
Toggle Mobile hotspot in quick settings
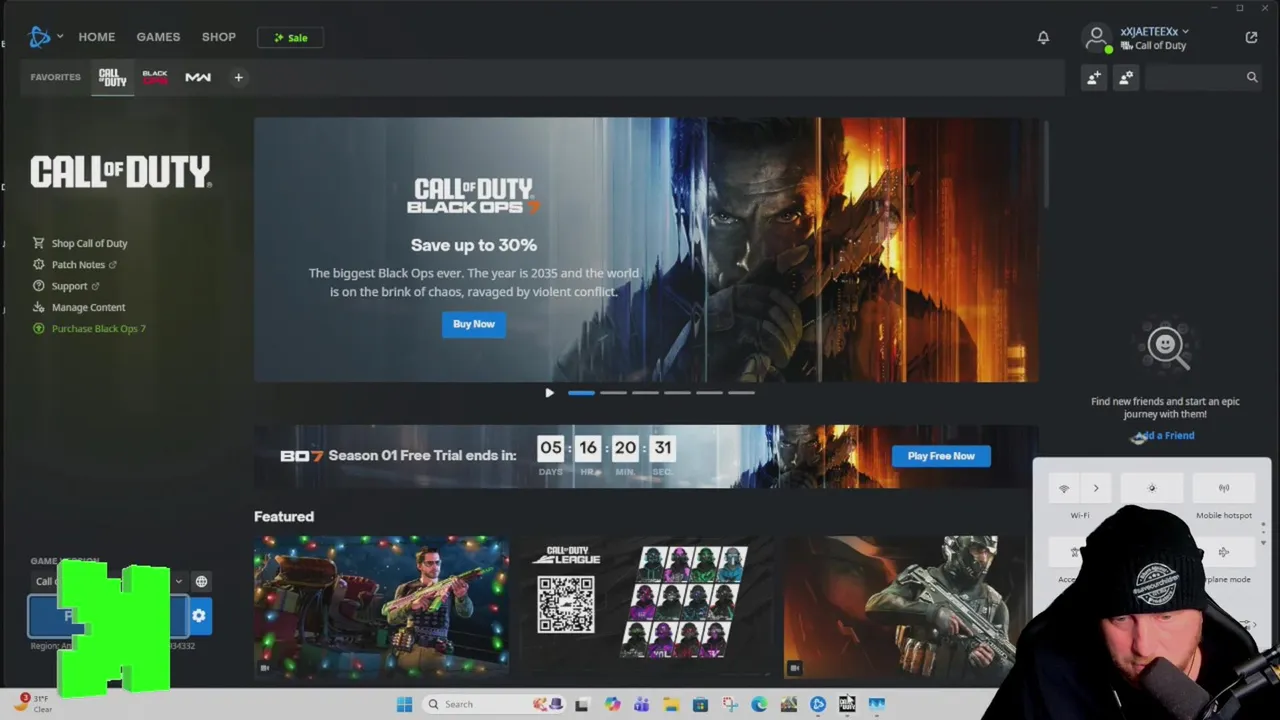tap(1224, 488)
